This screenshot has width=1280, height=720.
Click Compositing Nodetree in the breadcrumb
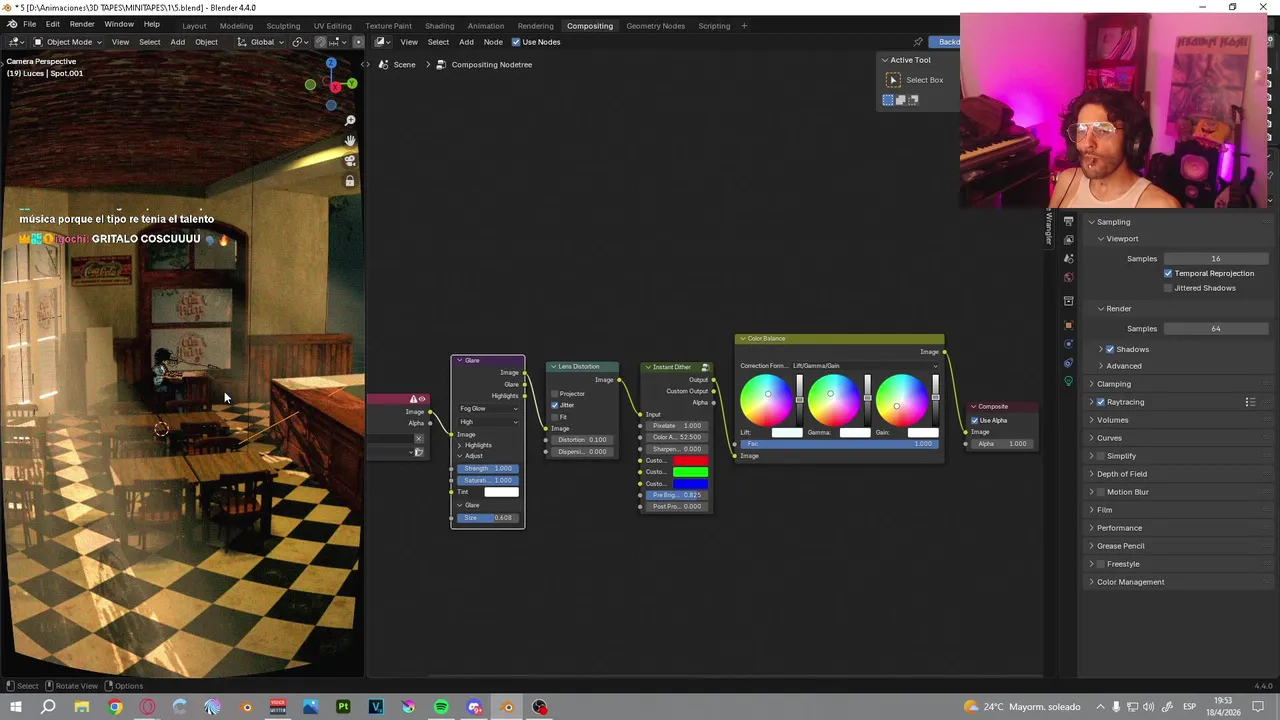pyautogui.click(x=491, y=65)
